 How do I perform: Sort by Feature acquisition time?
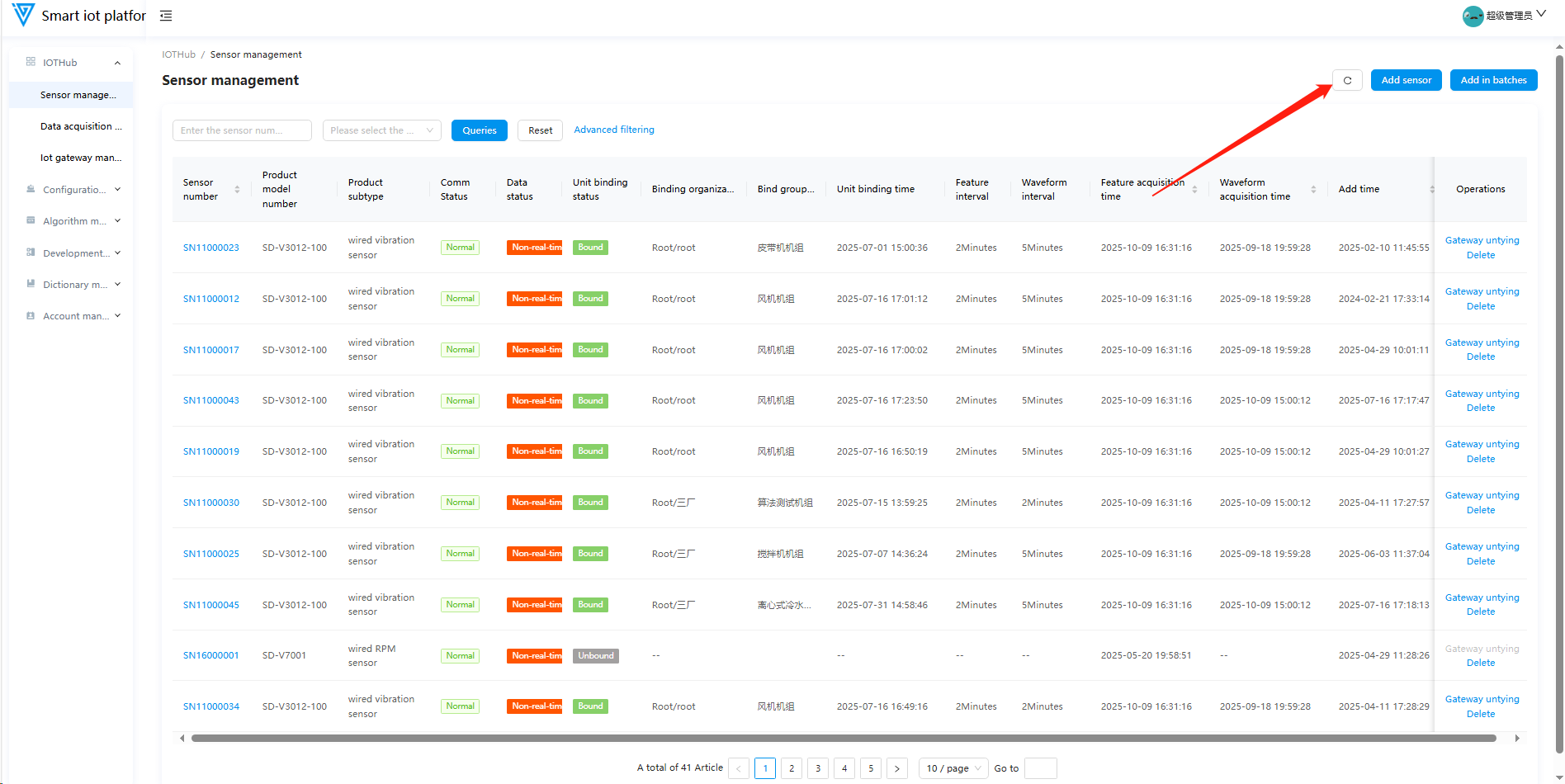pos(1194,190)
